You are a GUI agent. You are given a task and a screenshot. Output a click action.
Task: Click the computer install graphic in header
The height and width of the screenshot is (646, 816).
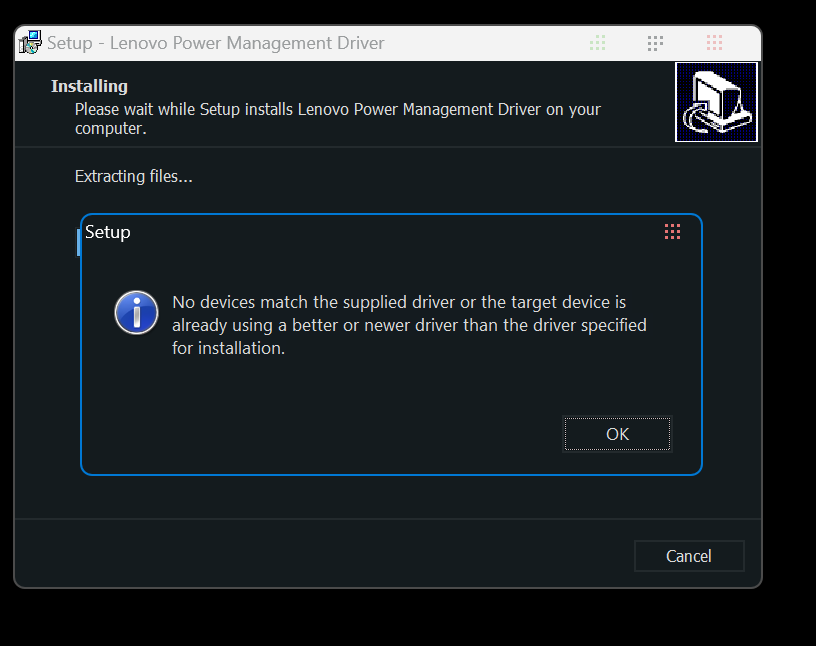pos(716,102)
